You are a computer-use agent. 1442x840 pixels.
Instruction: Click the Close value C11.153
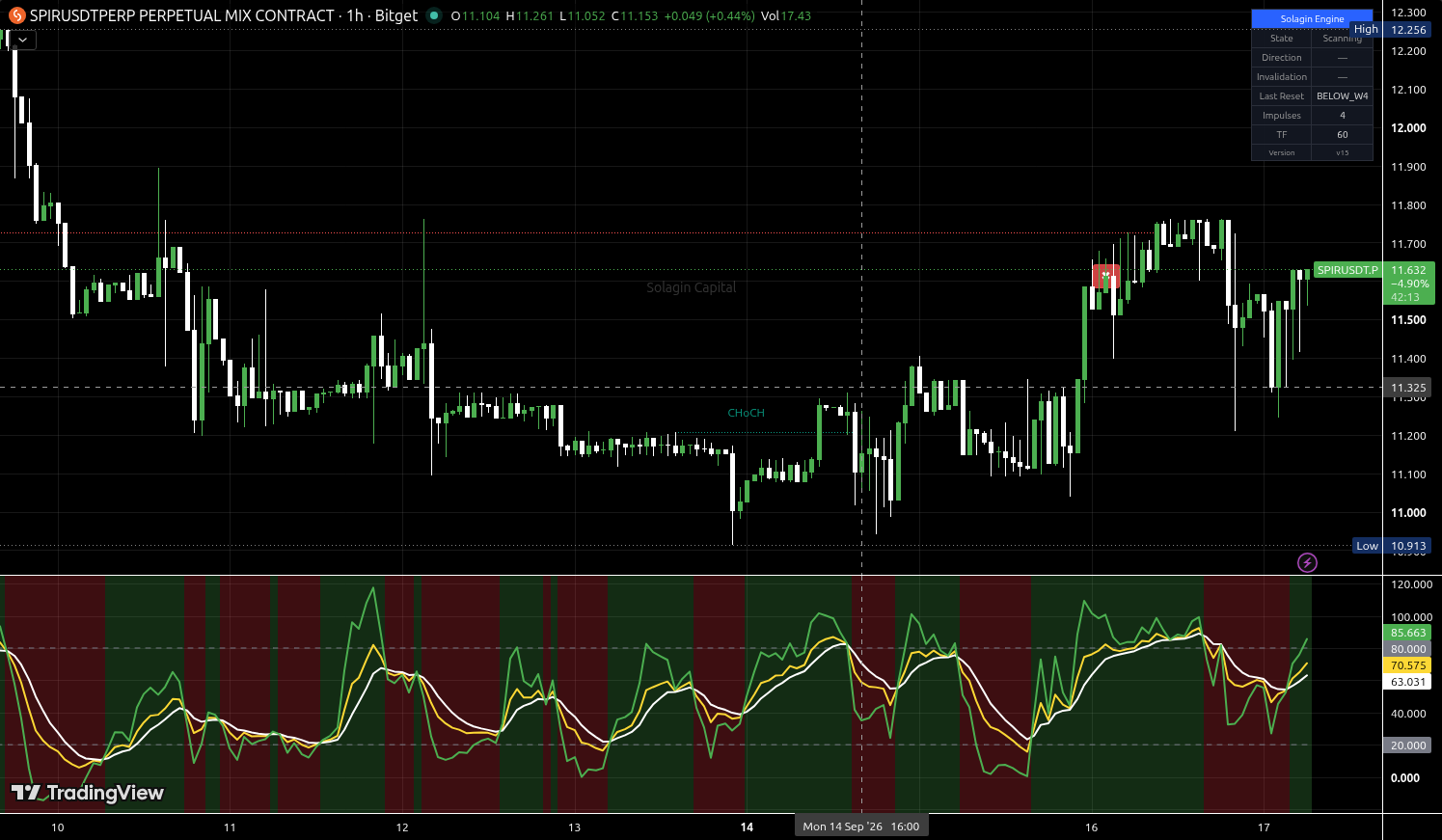(635, 16)
